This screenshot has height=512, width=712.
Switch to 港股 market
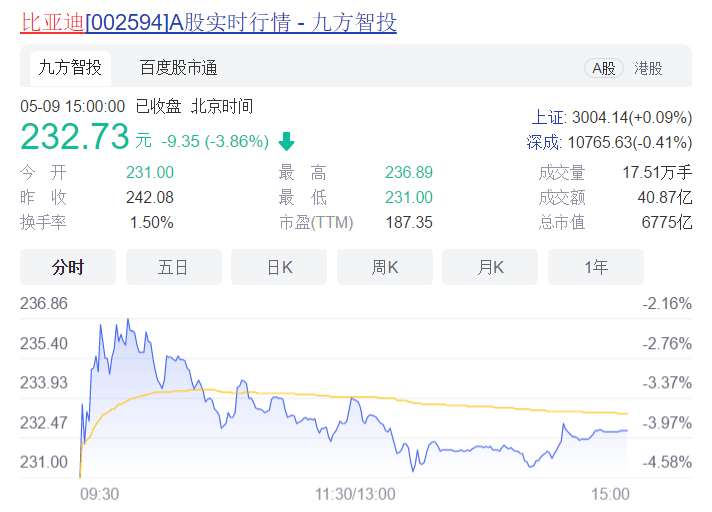tap(648, 69)
